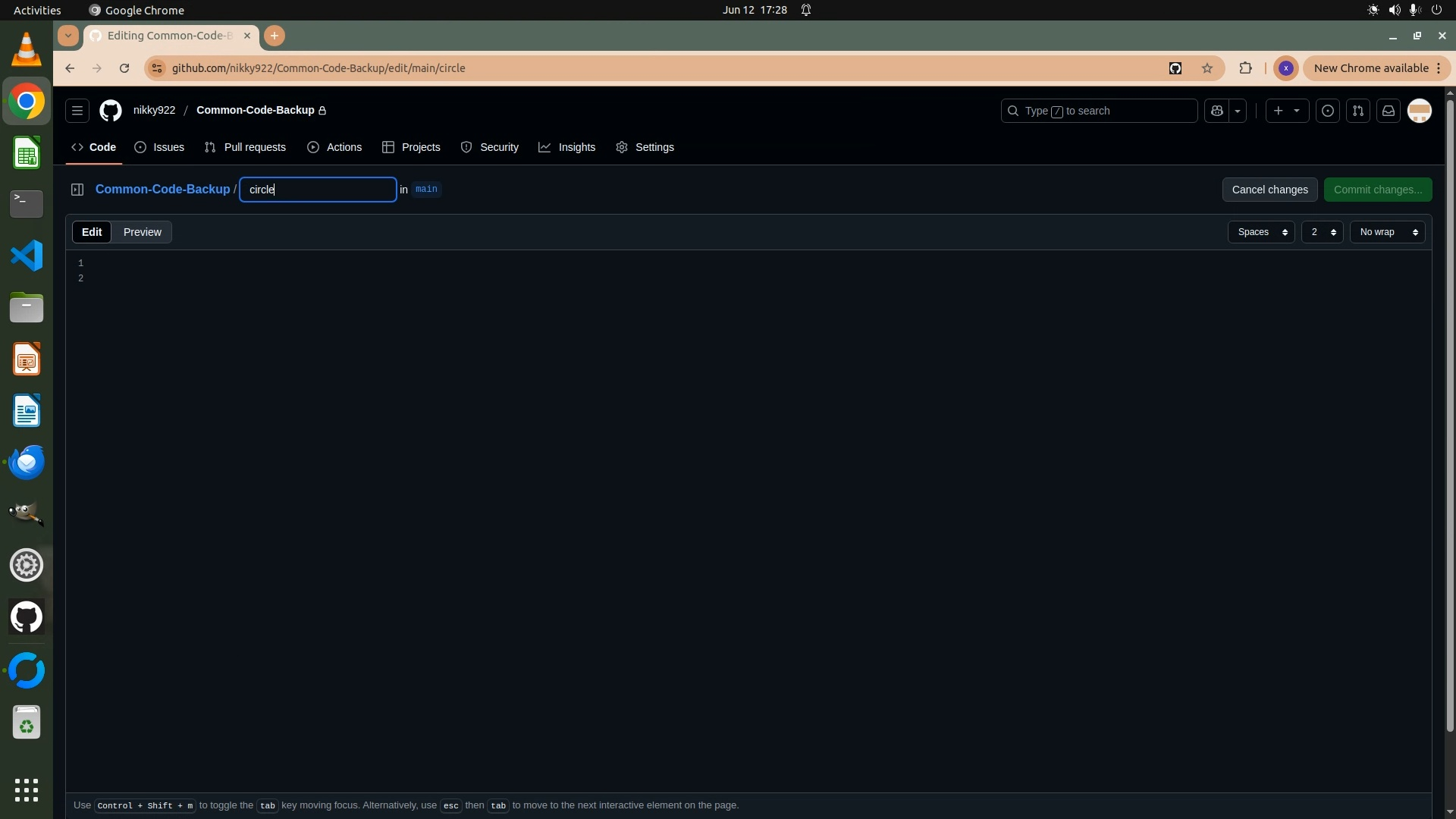Image resolution: width=1456 pixels, height=819 pixels.
Task: Click the Cancel changes button
Action: pos(1269,190)
